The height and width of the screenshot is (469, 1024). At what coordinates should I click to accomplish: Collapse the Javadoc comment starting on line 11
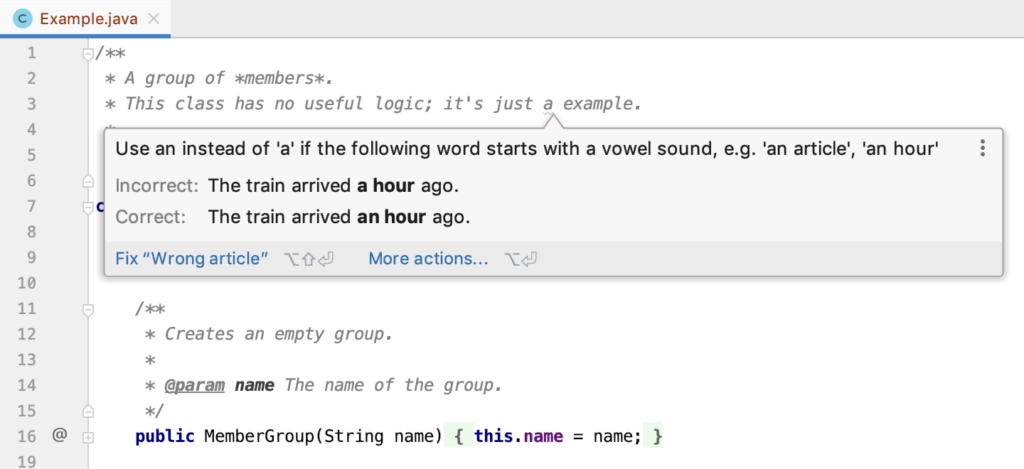point(88,310)
